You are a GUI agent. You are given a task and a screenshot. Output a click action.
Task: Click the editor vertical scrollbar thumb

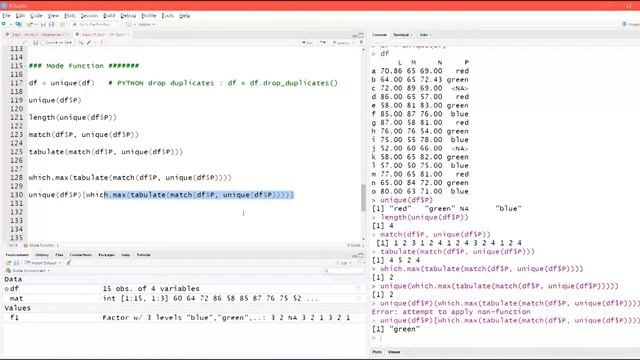(x=363, y=198)
